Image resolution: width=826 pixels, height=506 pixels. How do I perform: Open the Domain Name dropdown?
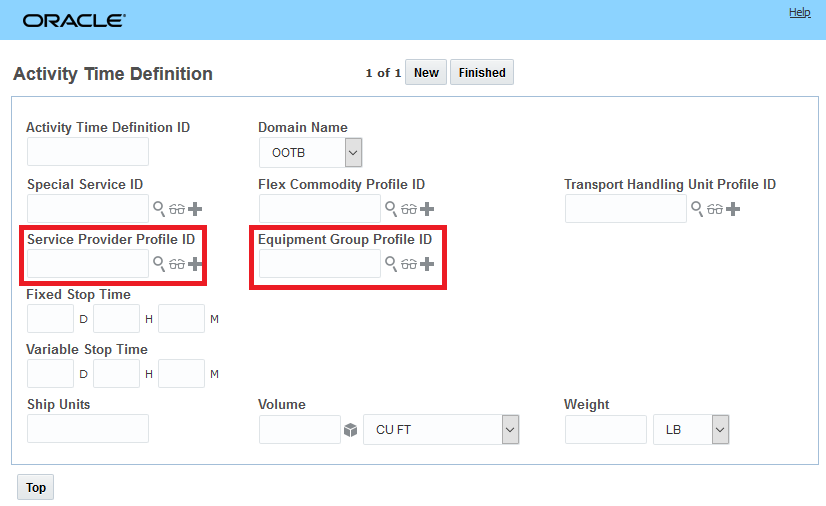pyautogui.click(x=353, y=153)
